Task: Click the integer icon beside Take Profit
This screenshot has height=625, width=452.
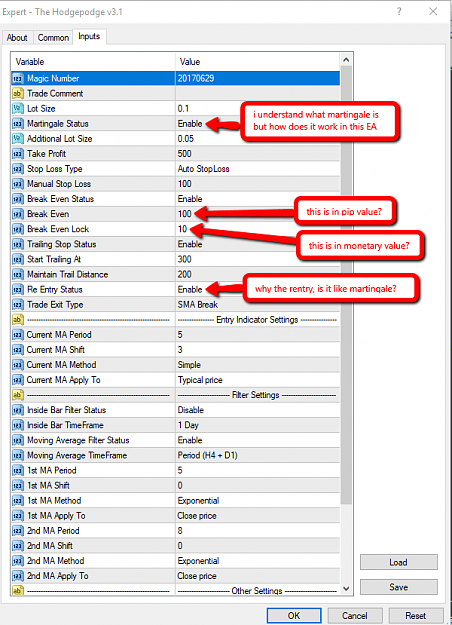Action: tap(18, 154)
